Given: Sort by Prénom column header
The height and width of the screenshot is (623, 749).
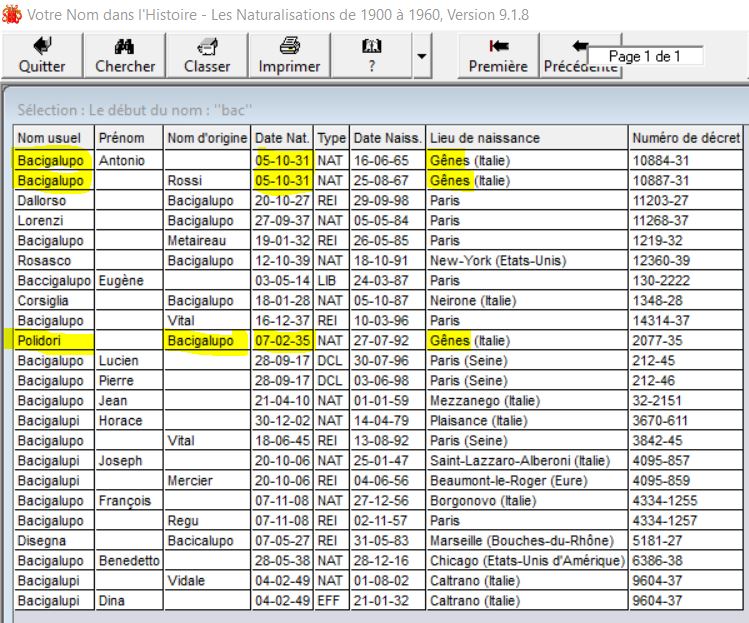Looking at the screenshot, I should [129, 138].
